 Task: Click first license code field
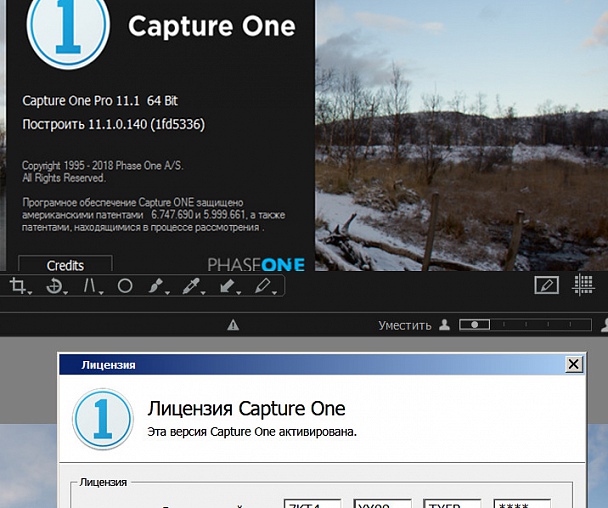point(313,503)
